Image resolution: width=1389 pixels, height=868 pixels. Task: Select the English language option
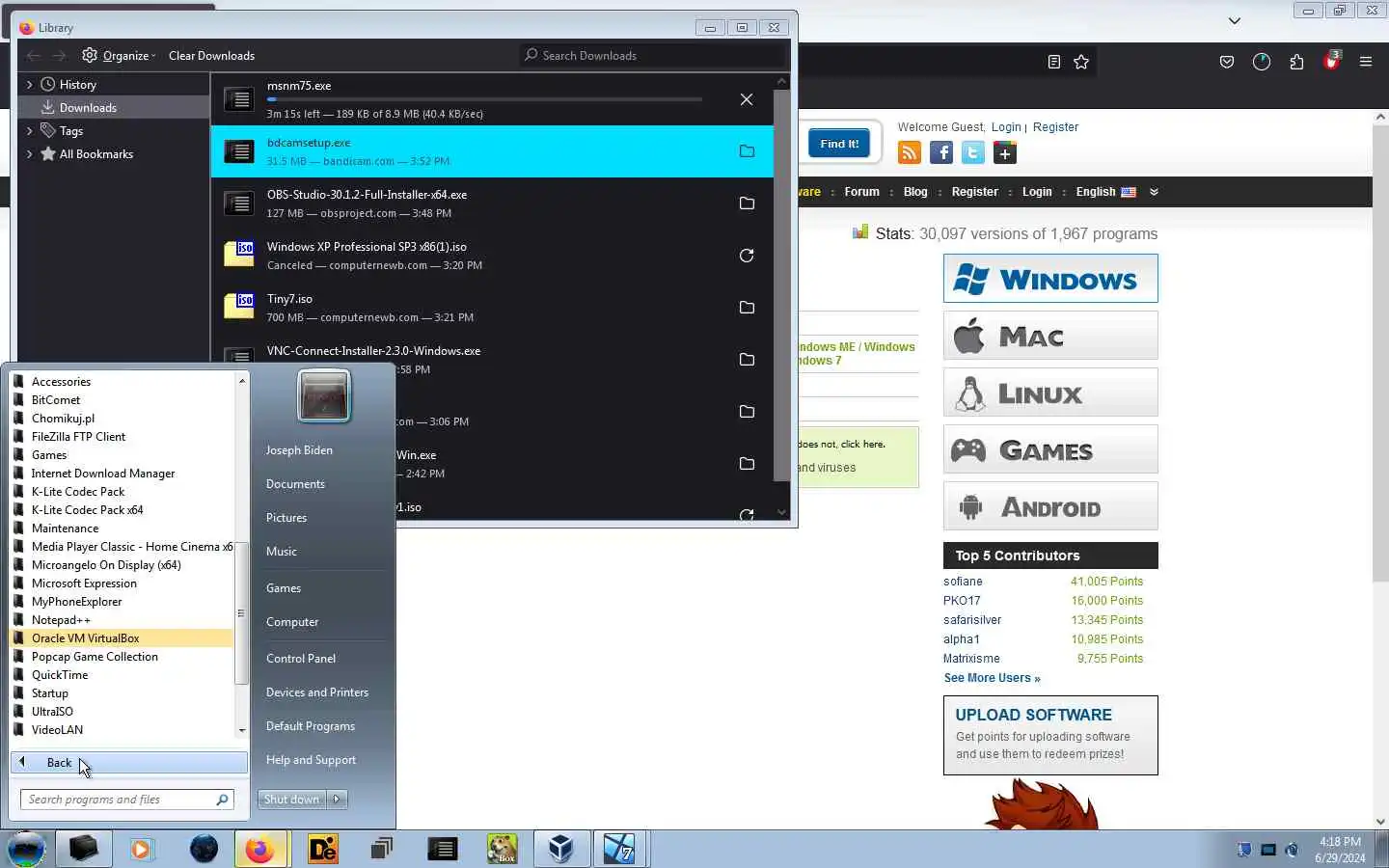coord(1105,192)
